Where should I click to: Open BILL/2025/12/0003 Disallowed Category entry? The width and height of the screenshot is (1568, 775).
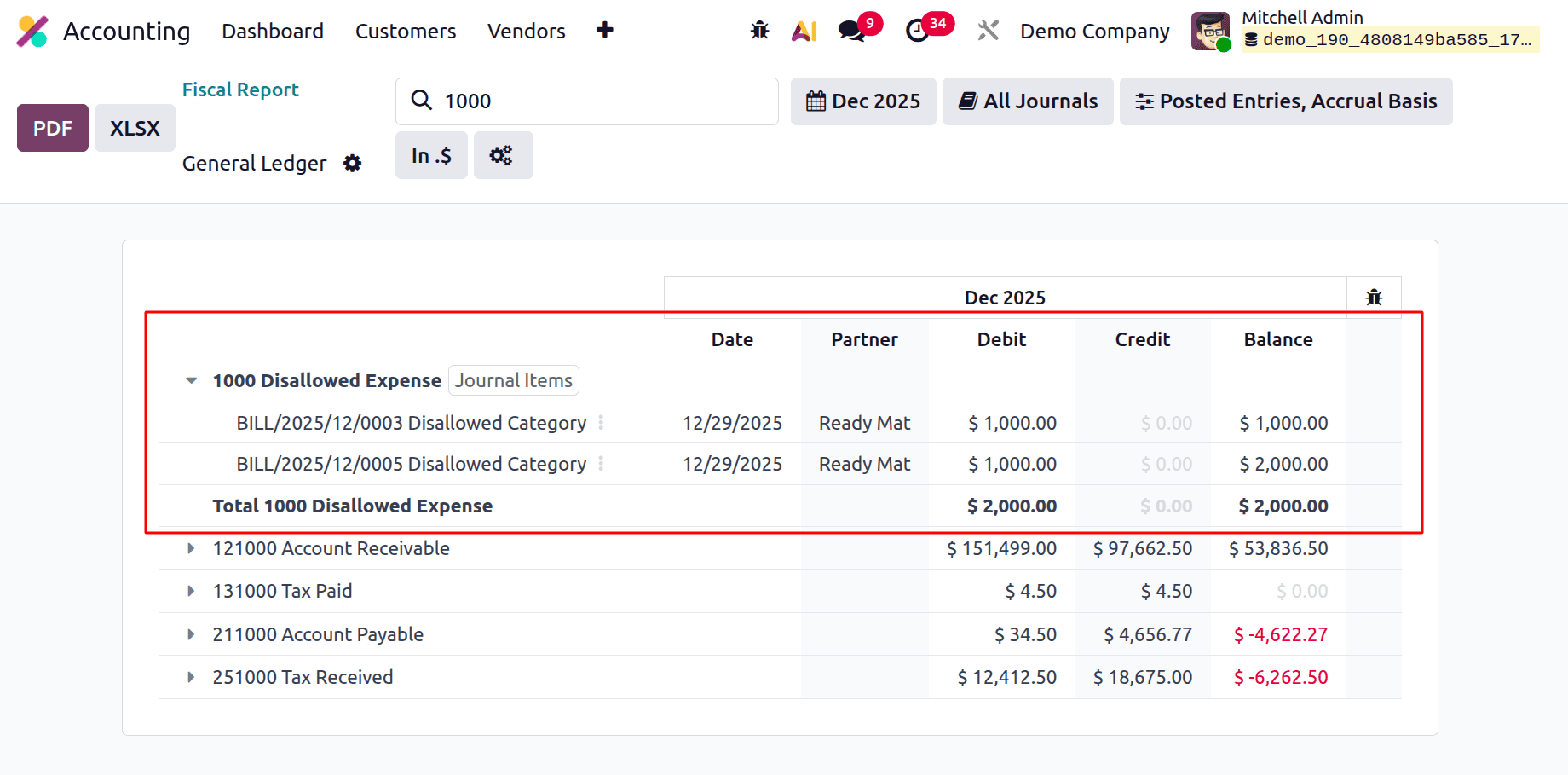point(412,423)
